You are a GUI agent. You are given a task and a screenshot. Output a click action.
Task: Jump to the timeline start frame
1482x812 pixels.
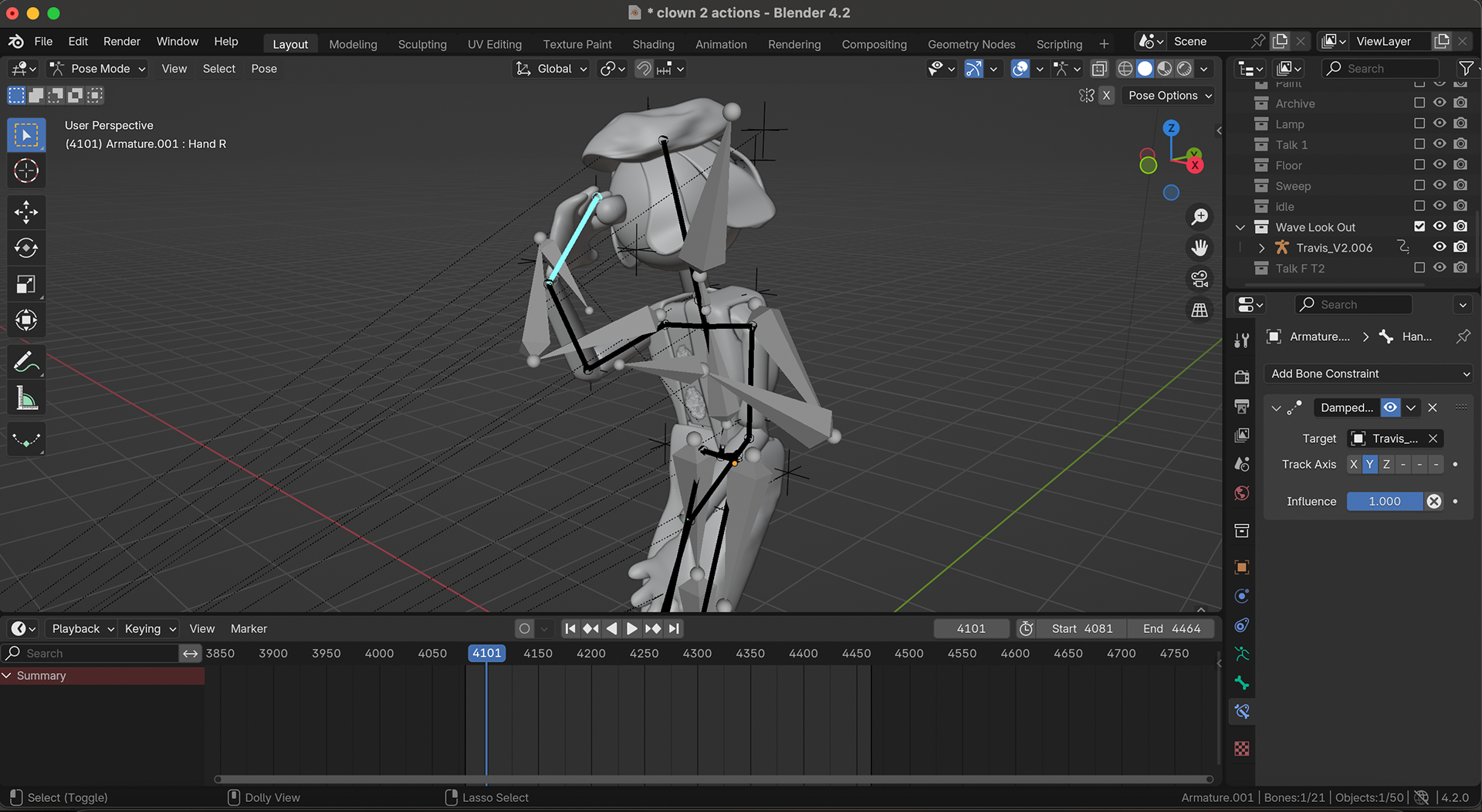point(570,629)
